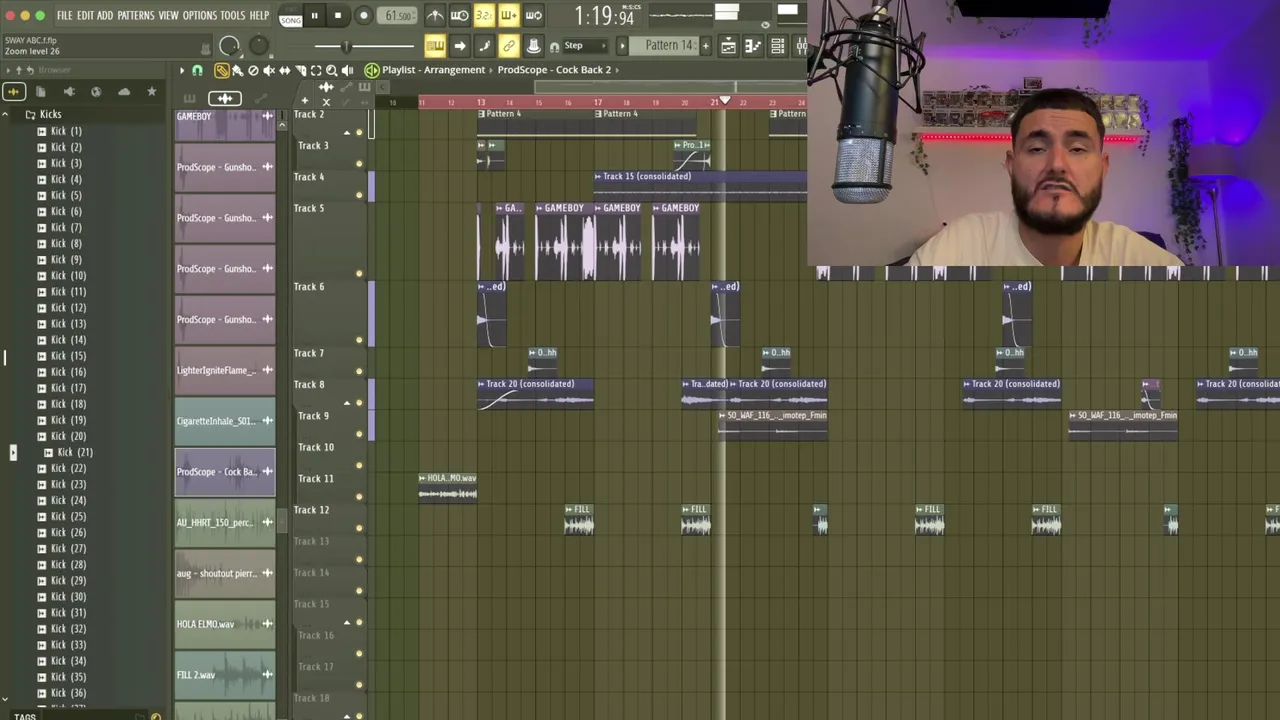This screenshot has width=1280, height=720.
Task: Open the ADD menu
Action: [105, 15]
